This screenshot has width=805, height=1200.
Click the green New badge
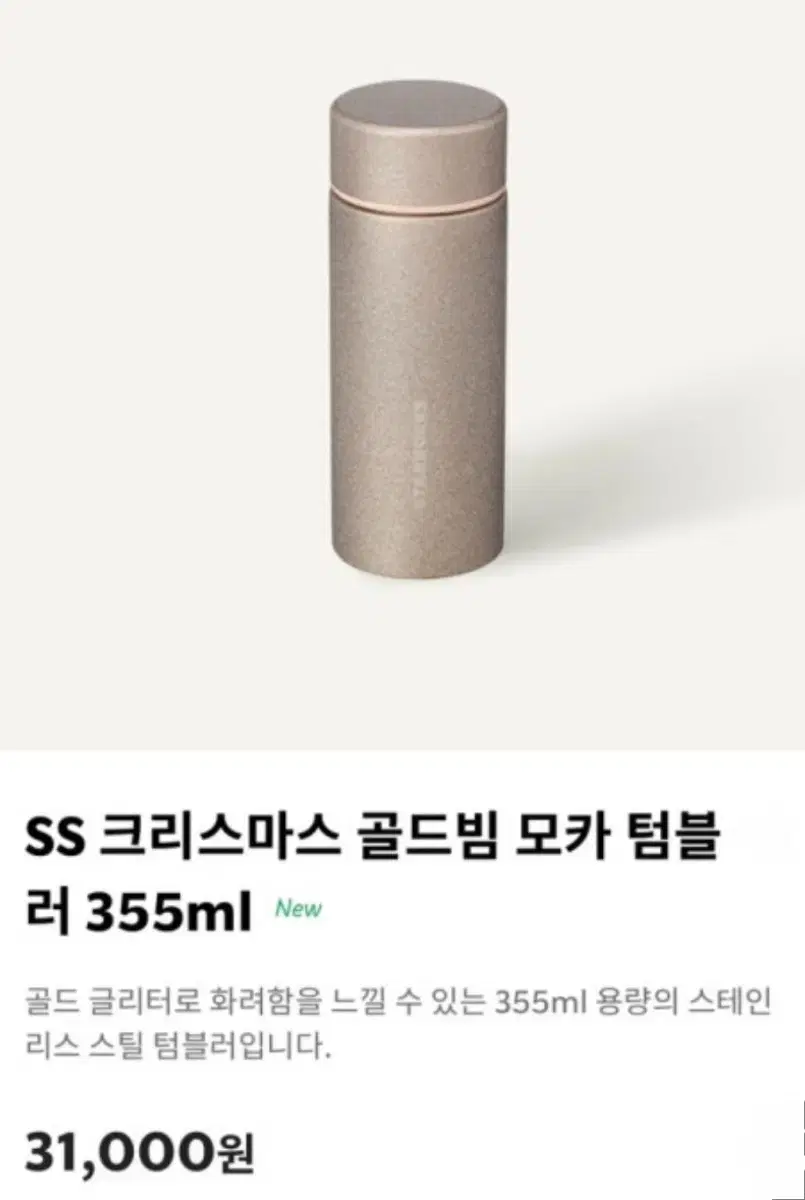click(298, 909)
